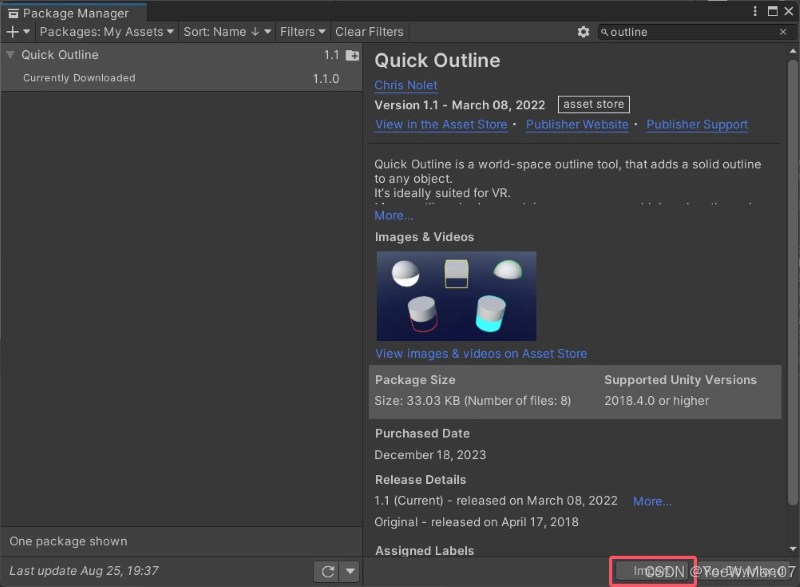
Task: Collapse the Quick Outline package entry
Action: click(10, 55)
